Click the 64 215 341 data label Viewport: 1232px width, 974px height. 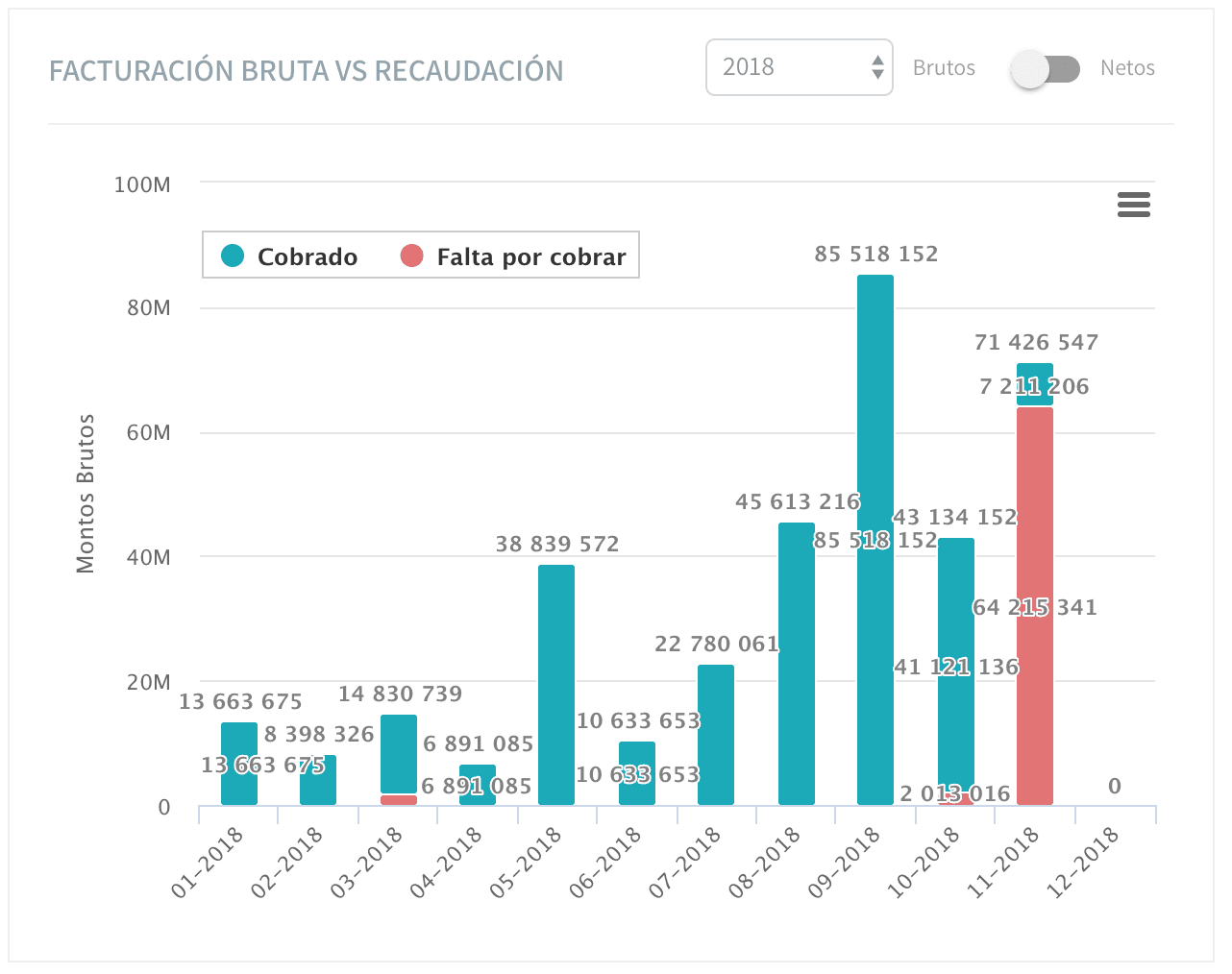(1035, 607)
